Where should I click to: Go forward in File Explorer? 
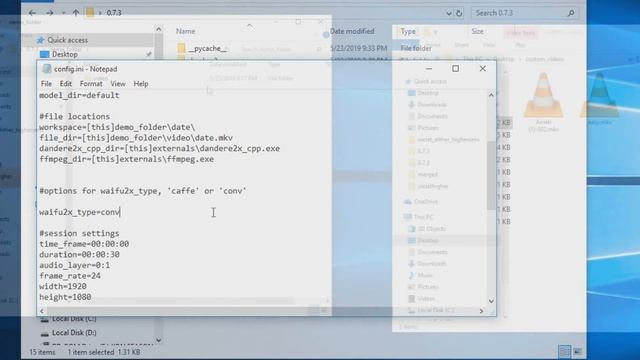pyautogui.click(x=49, y=13)
